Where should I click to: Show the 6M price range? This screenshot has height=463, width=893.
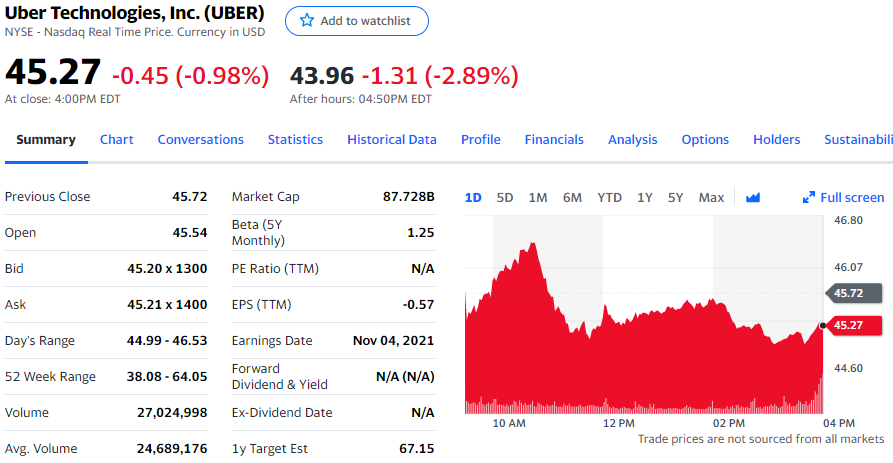[x=572, y=197]
